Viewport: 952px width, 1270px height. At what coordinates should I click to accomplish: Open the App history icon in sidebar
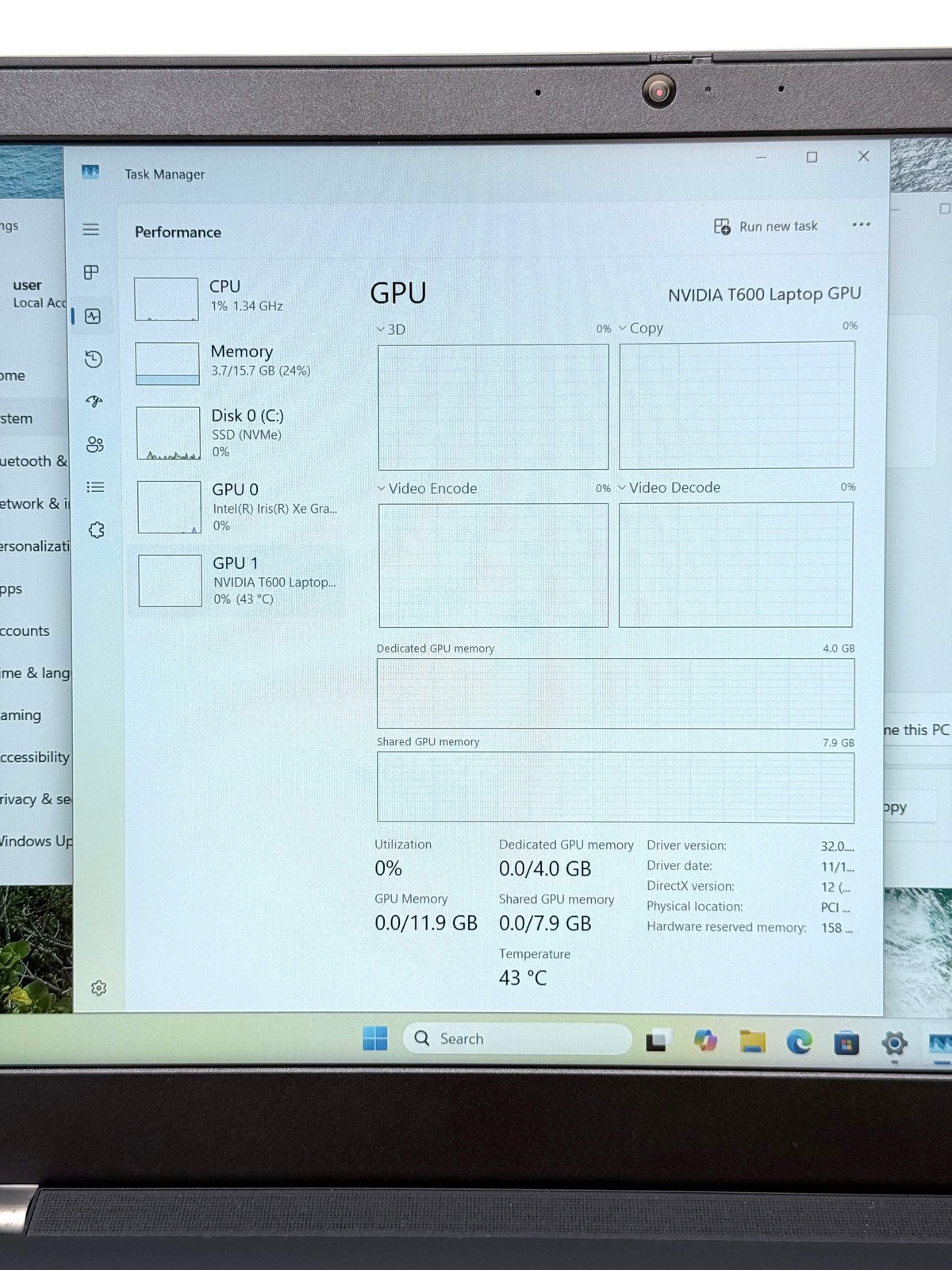[94, 359]
